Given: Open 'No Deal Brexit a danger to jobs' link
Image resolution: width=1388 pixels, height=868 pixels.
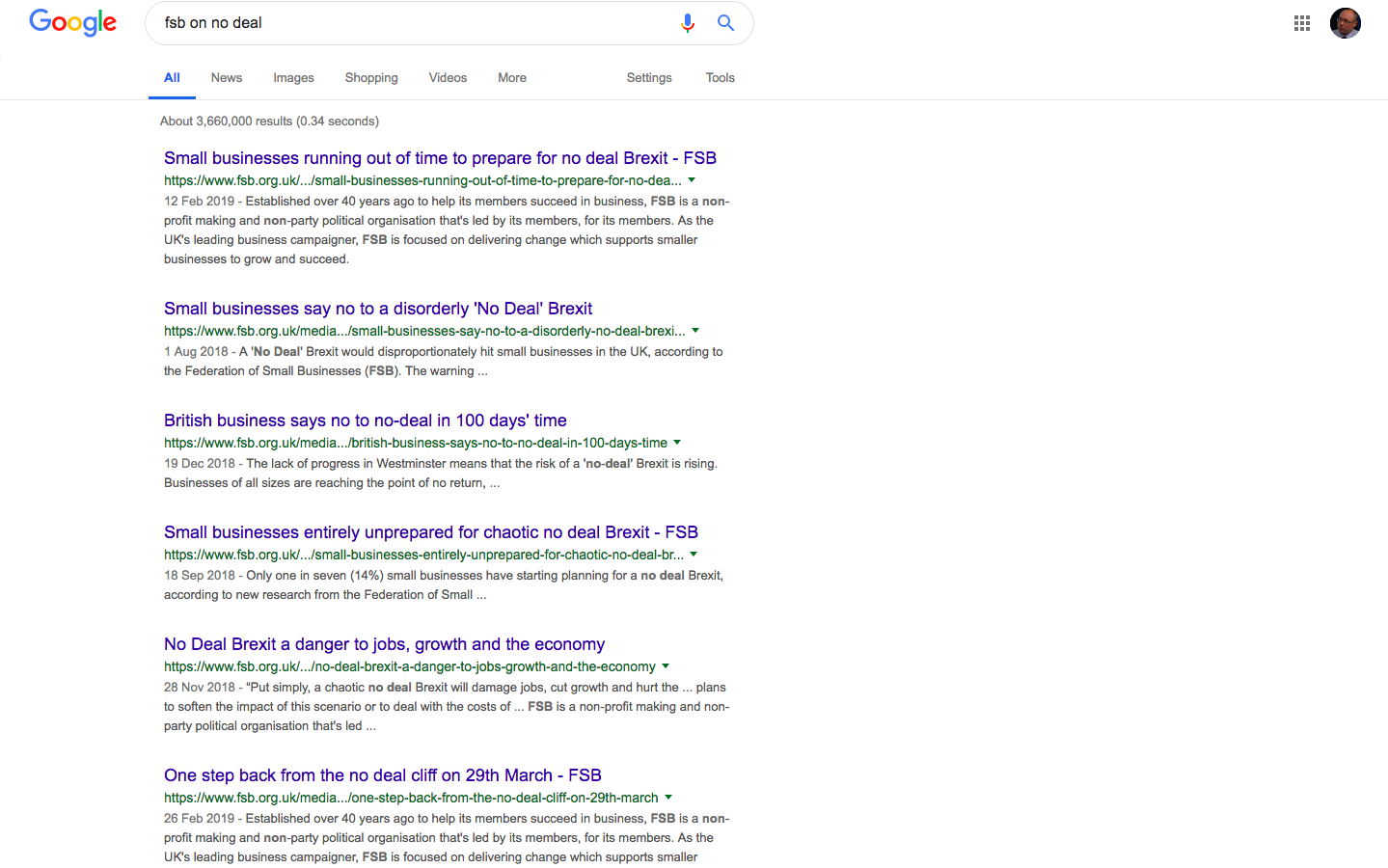Looking at the screenshot, I should (x=384, y=644).
